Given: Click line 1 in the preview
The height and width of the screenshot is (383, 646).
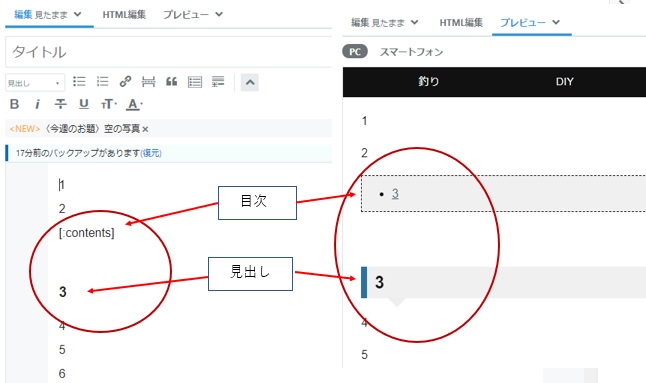Looking at the screenshot, I should point(364,121).
